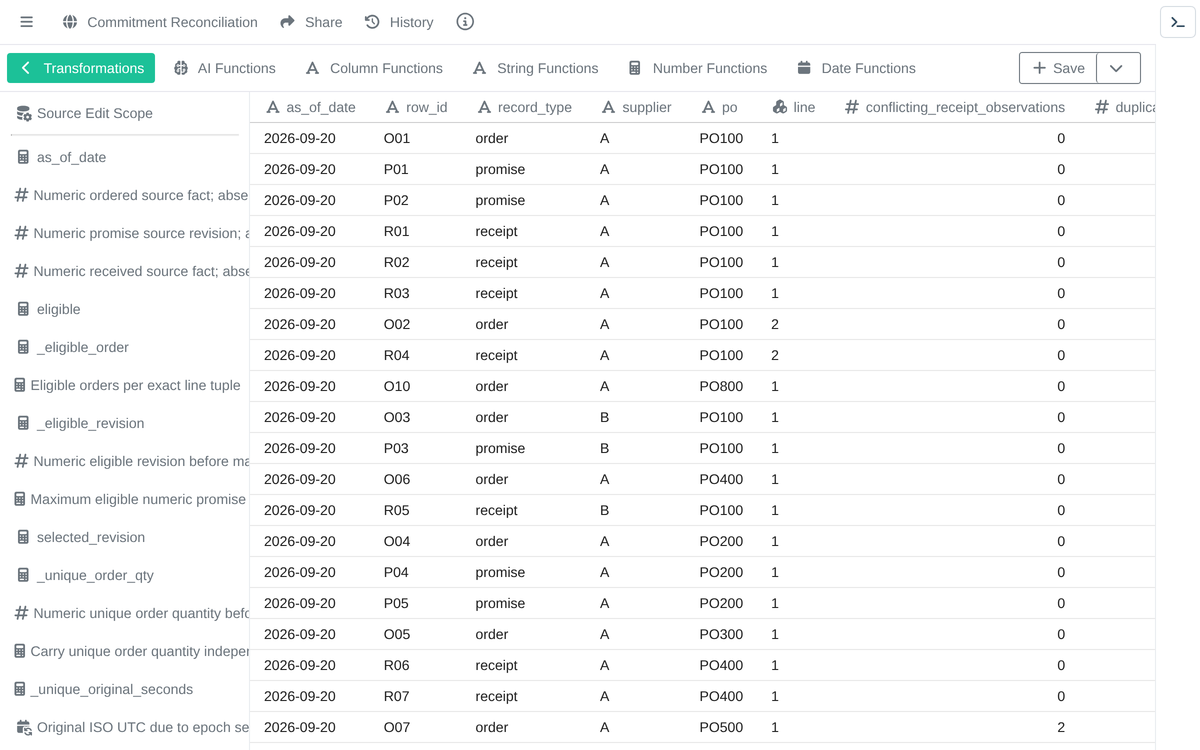Viewport: 1200px width, 750px height.
Task: Click the calculator icon beside eligible step
Action: (x=23, y=309)
